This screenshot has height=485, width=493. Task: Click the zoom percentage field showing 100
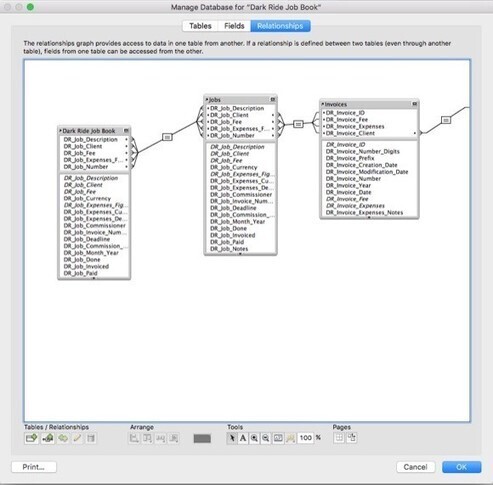306,438
